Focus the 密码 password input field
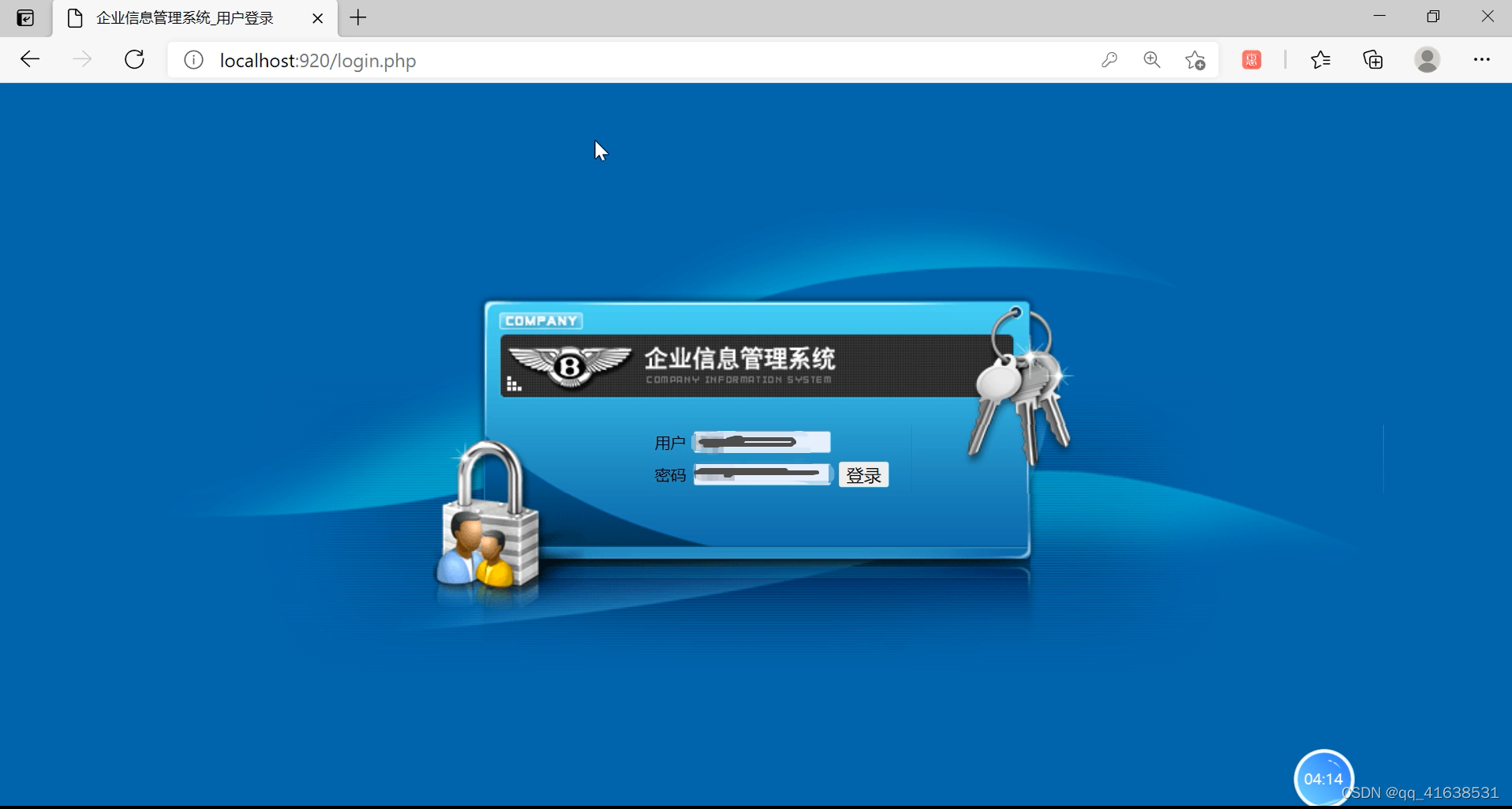1512x809 pixels. 762,474
